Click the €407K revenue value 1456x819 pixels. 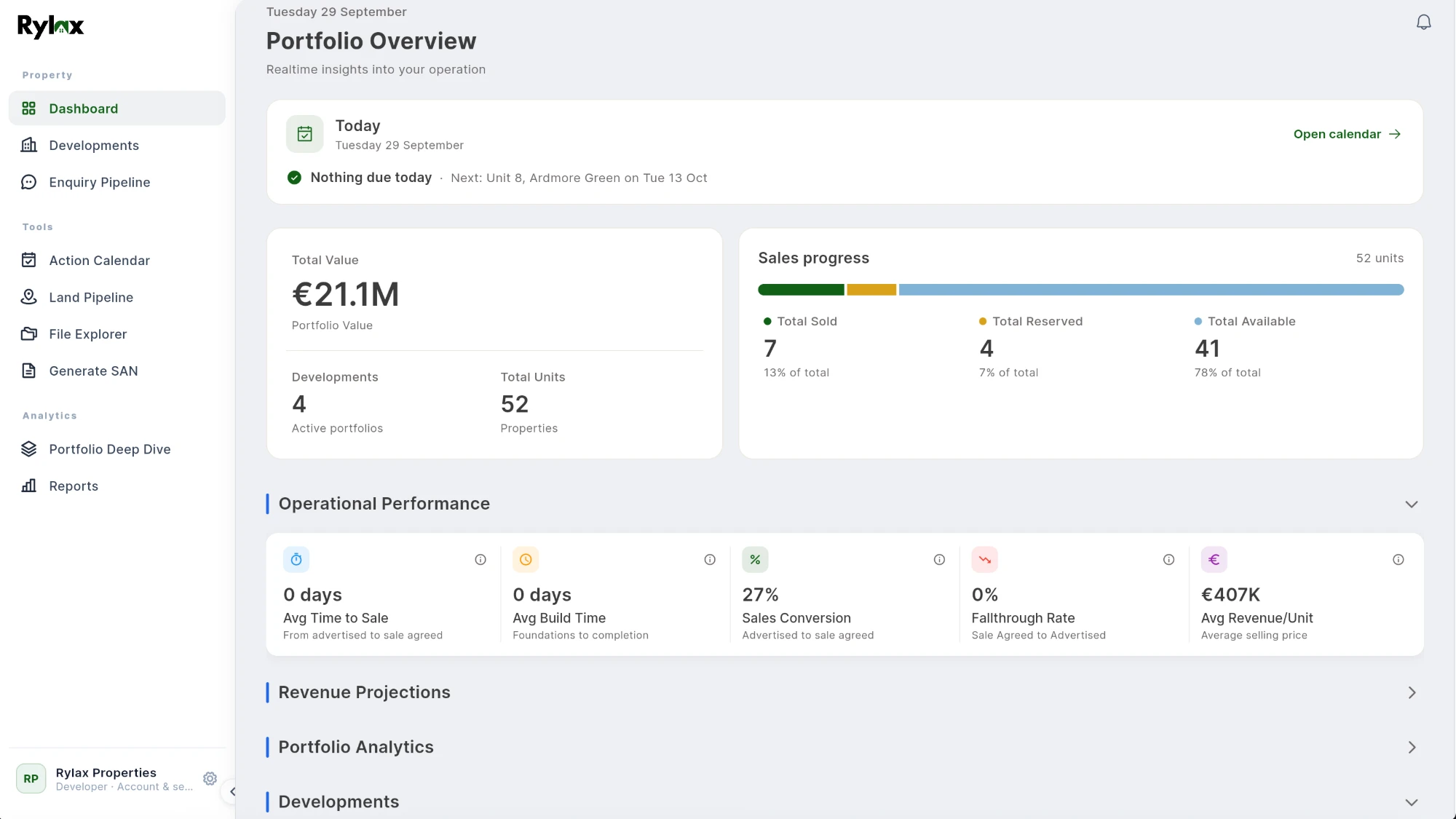coord(1230,595)
